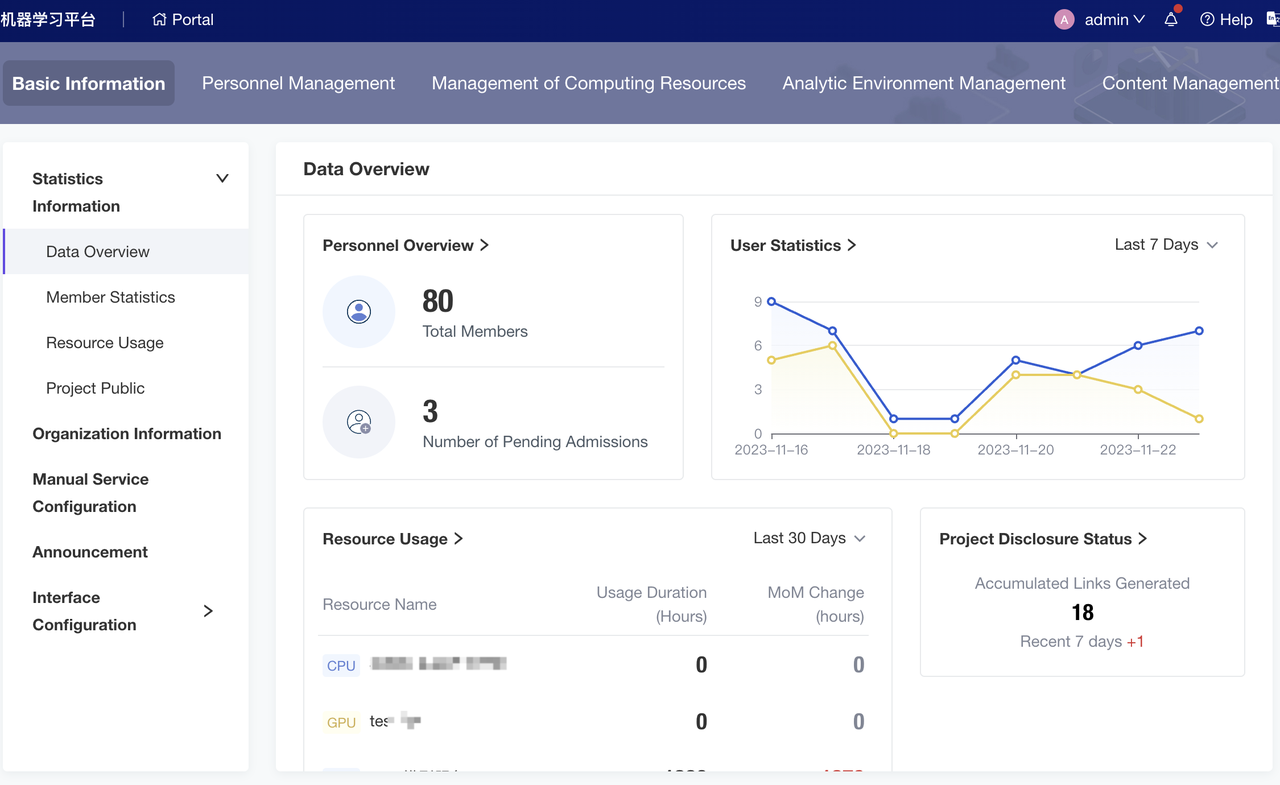Click the Data Overview page heading
Viewport: 1280px width, 785px height.
(x=366, y=169)
